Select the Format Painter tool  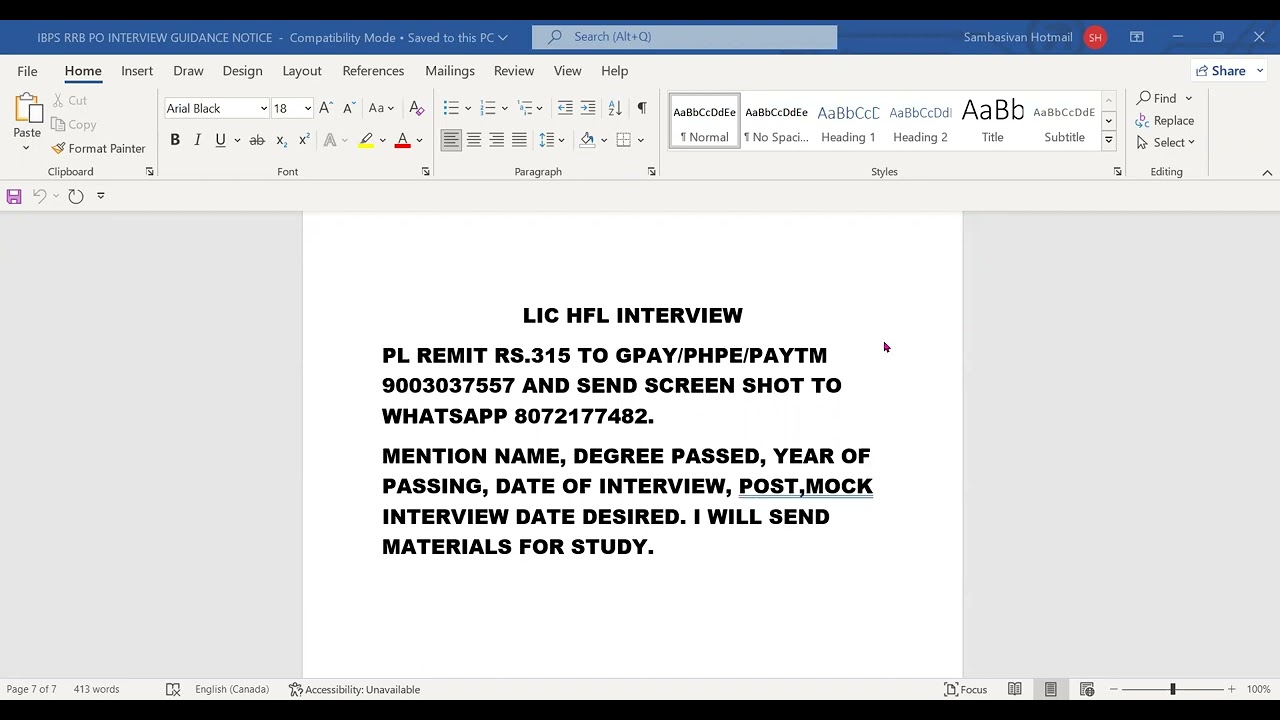[98, 148]
